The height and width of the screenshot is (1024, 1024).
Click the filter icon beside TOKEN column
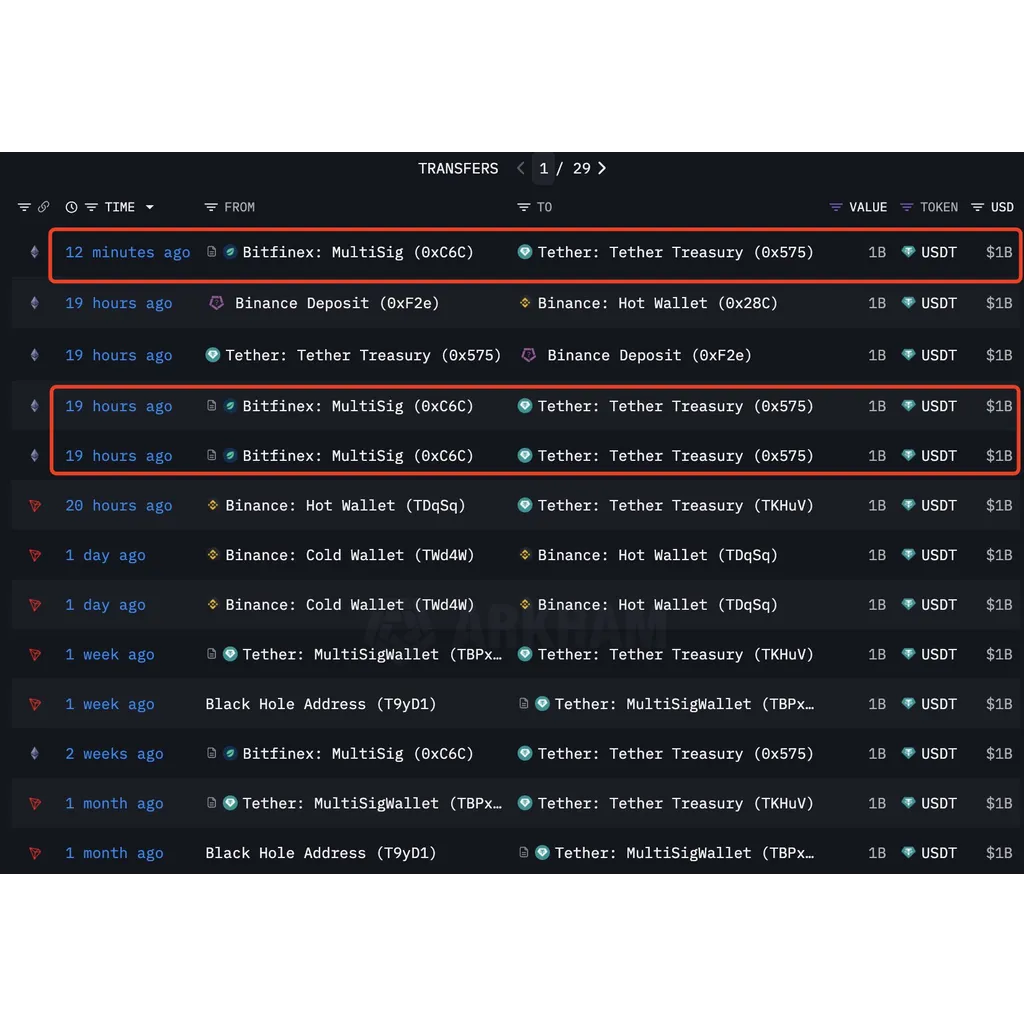point(906,207)
